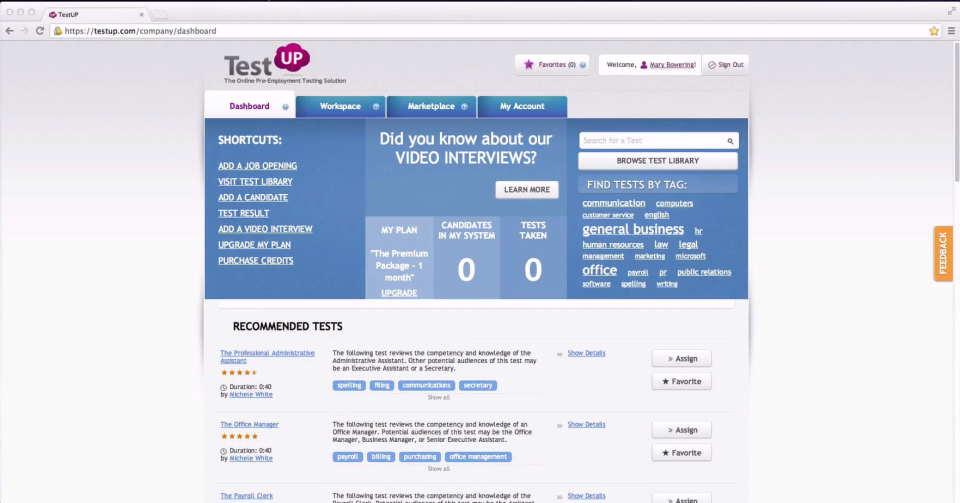Image resolution: width=960 pixels, height=503 pixels.
Task: Click the help icon beside Favorites (0)
Action: click(582, 65)
